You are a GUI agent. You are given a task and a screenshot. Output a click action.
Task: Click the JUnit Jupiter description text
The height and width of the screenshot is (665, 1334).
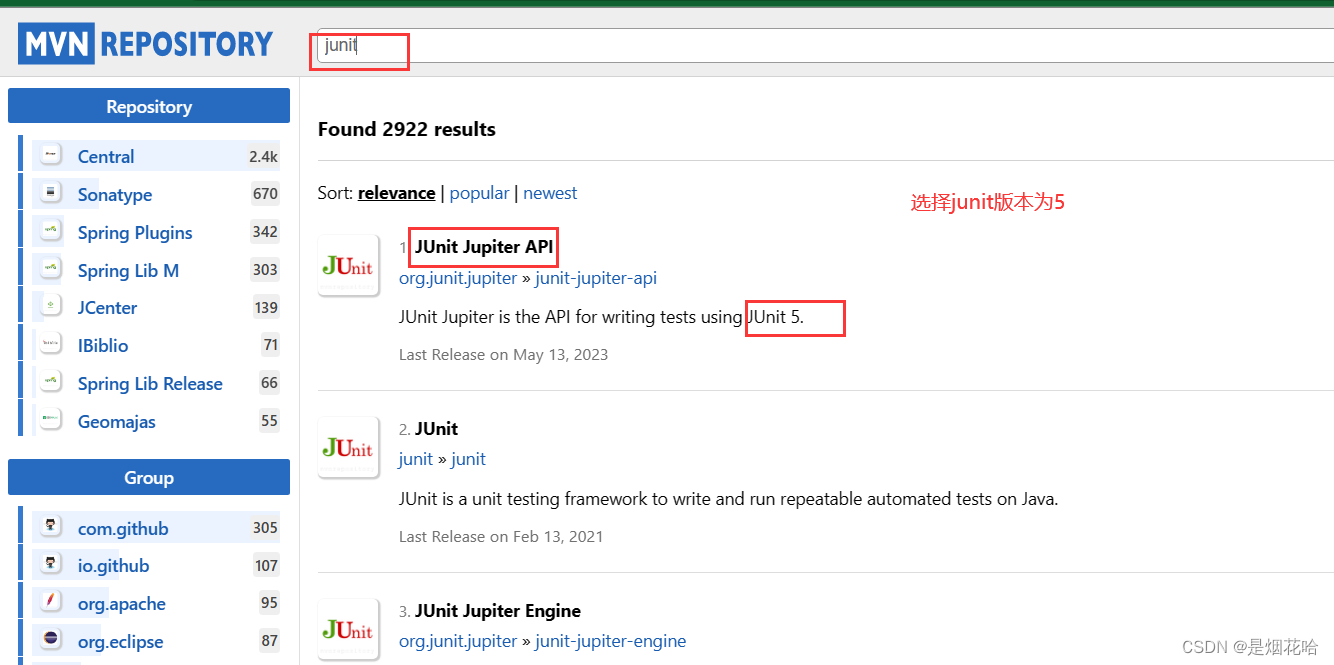click(601, 317)
